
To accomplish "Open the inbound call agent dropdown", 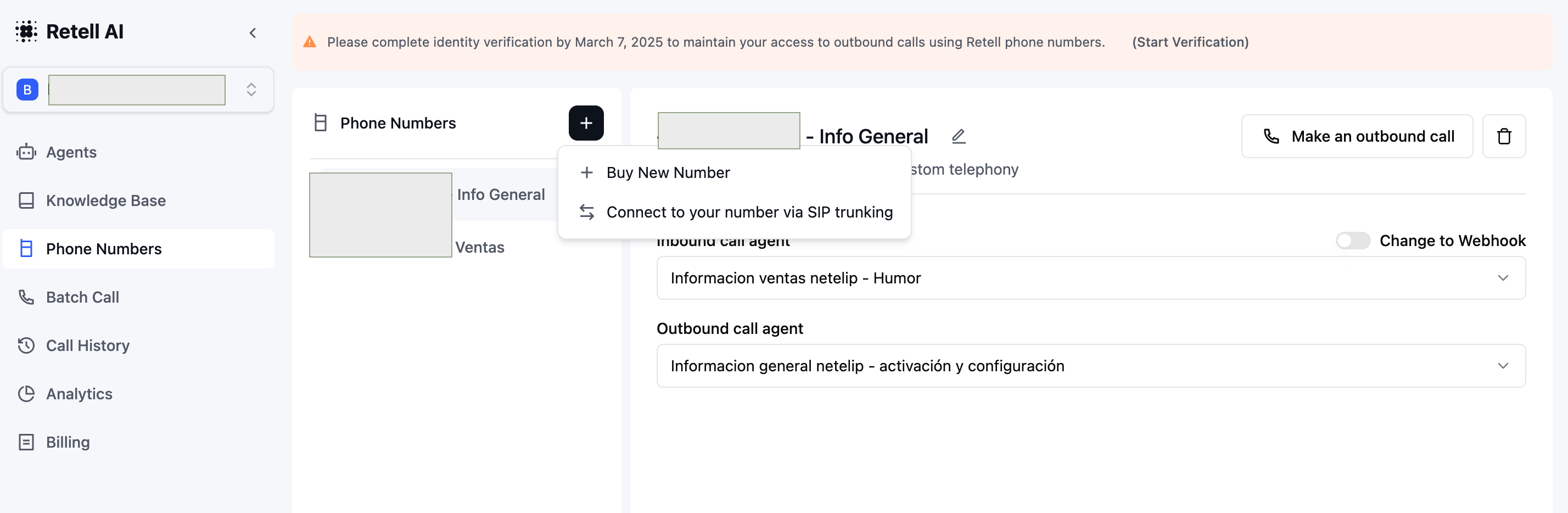I will 1091,278.
